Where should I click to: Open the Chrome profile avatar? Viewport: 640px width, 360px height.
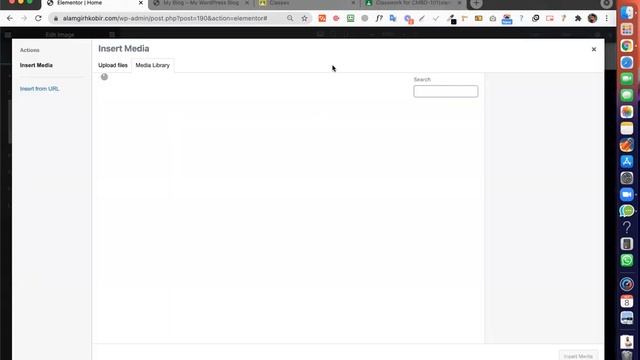click(592, 18)
